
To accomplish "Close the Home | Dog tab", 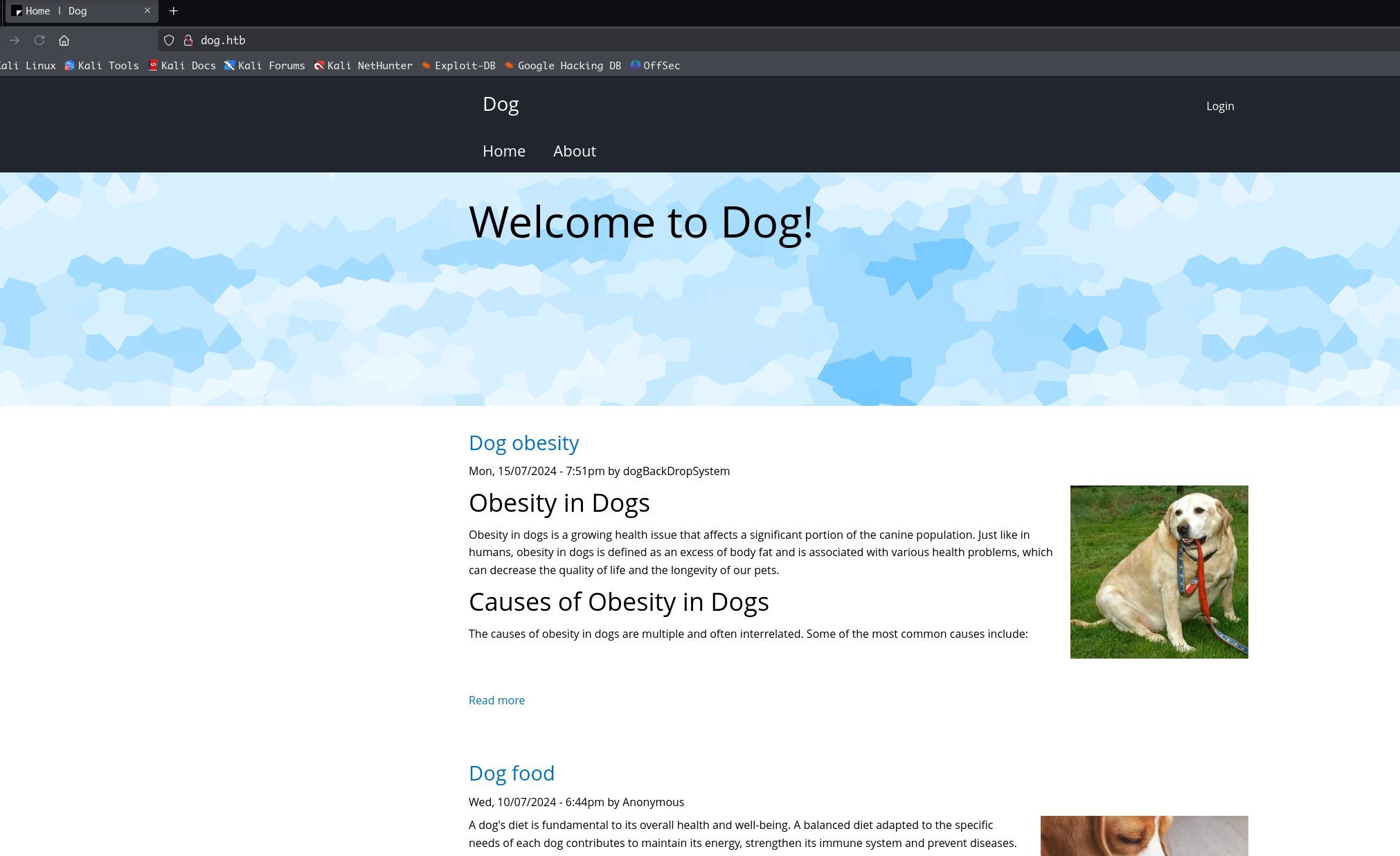I will (147, 11).
